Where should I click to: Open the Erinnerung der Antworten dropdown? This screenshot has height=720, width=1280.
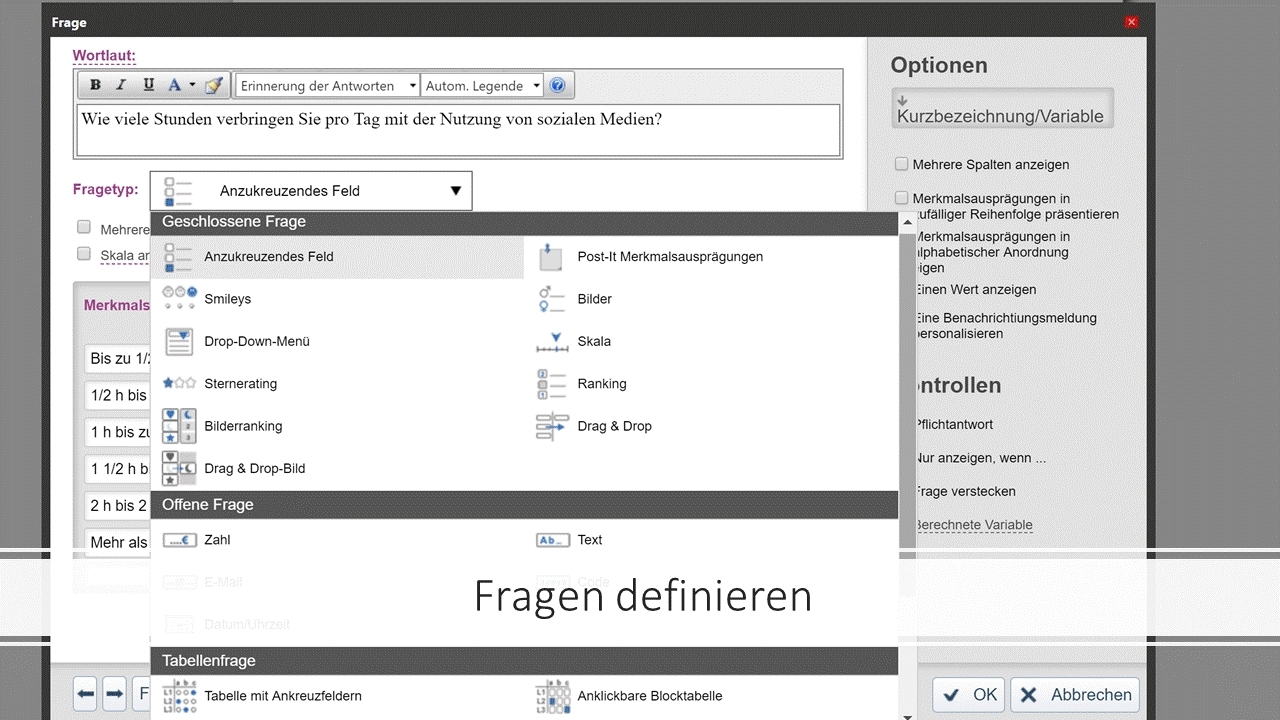(328, 86)
